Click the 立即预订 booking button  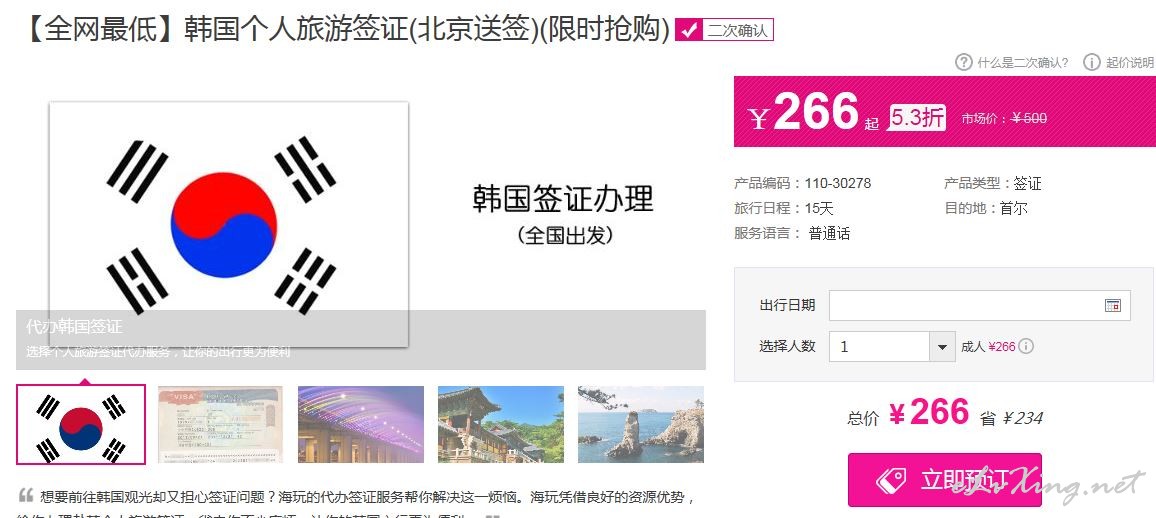tap(944, 480)
